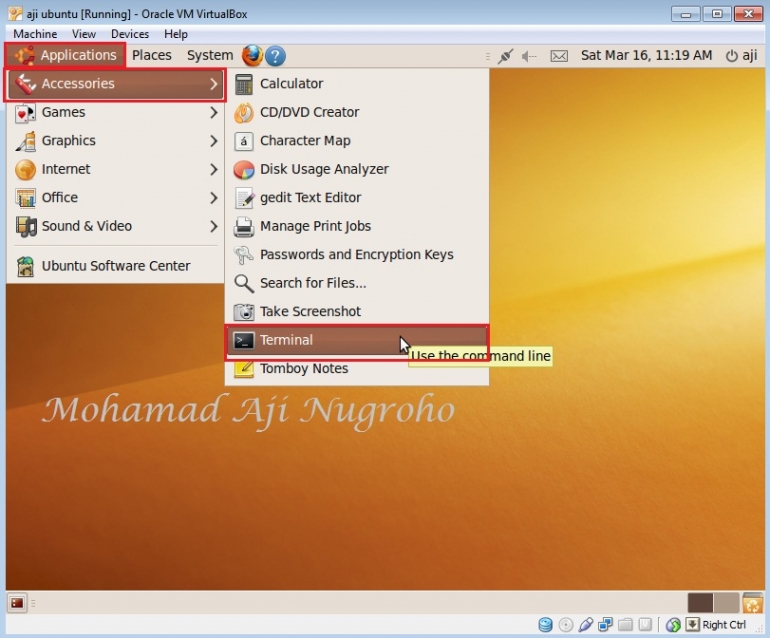Click the Character Map icon
The height and width of the screenshot is (638, 770).
244,141
